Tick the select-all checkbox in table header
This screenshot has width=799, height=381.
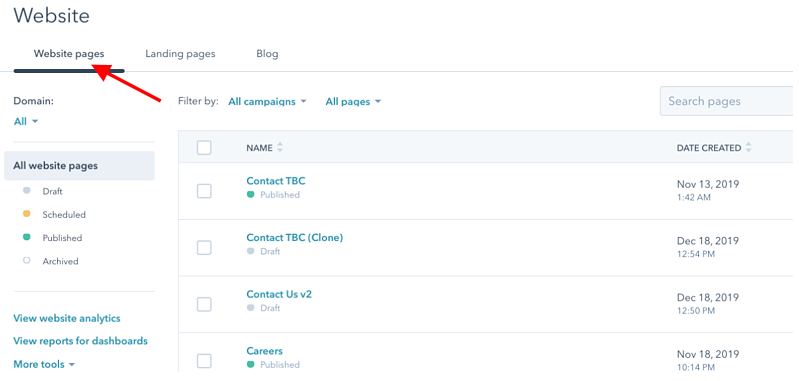click(x=204, y=148)
